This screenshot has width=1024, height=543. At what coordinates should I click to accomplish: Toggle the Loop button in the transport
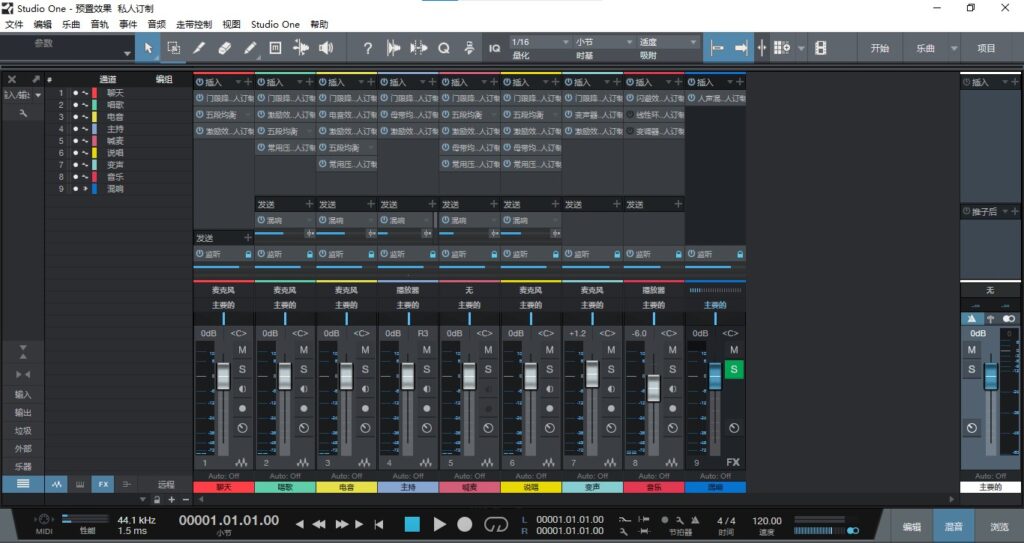[496, 524]
